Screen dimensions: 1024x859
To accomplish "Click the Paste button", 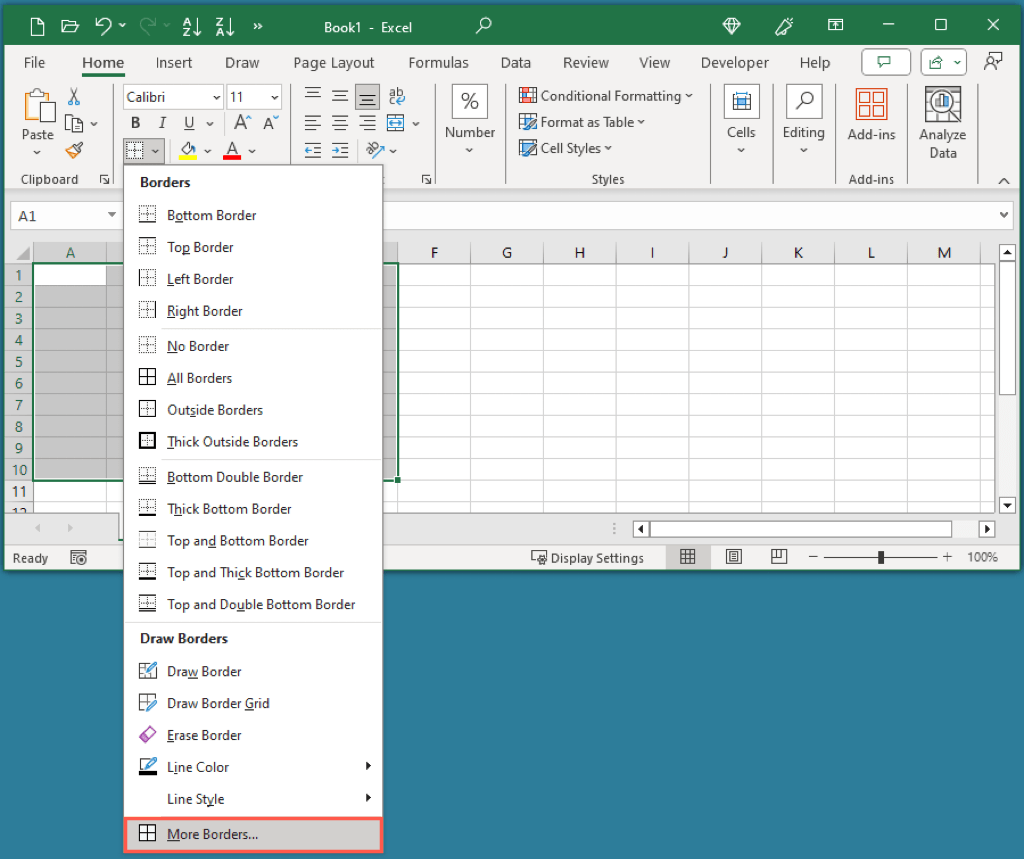I will (38, 115).
